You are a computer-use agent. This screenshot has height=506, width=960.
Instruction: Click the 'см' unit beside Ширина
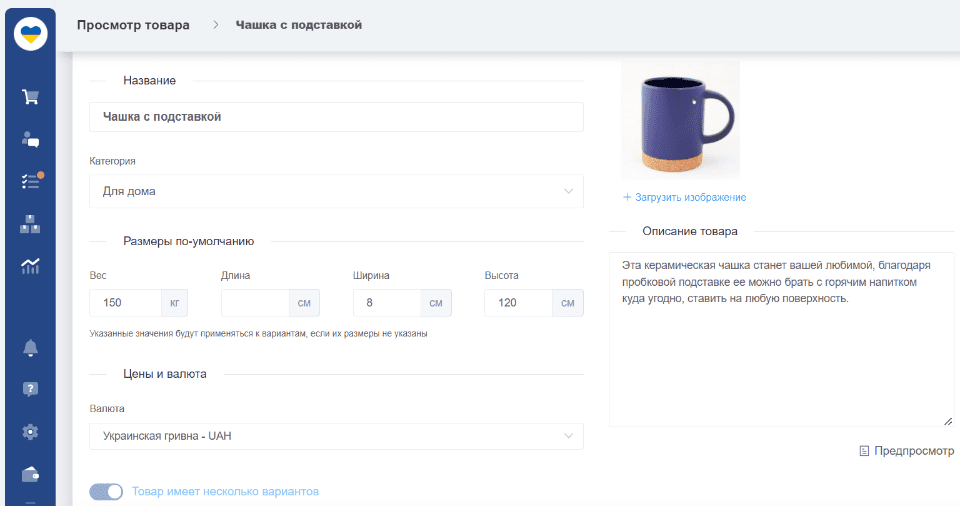pyautogui.click(x=436, y=303)
